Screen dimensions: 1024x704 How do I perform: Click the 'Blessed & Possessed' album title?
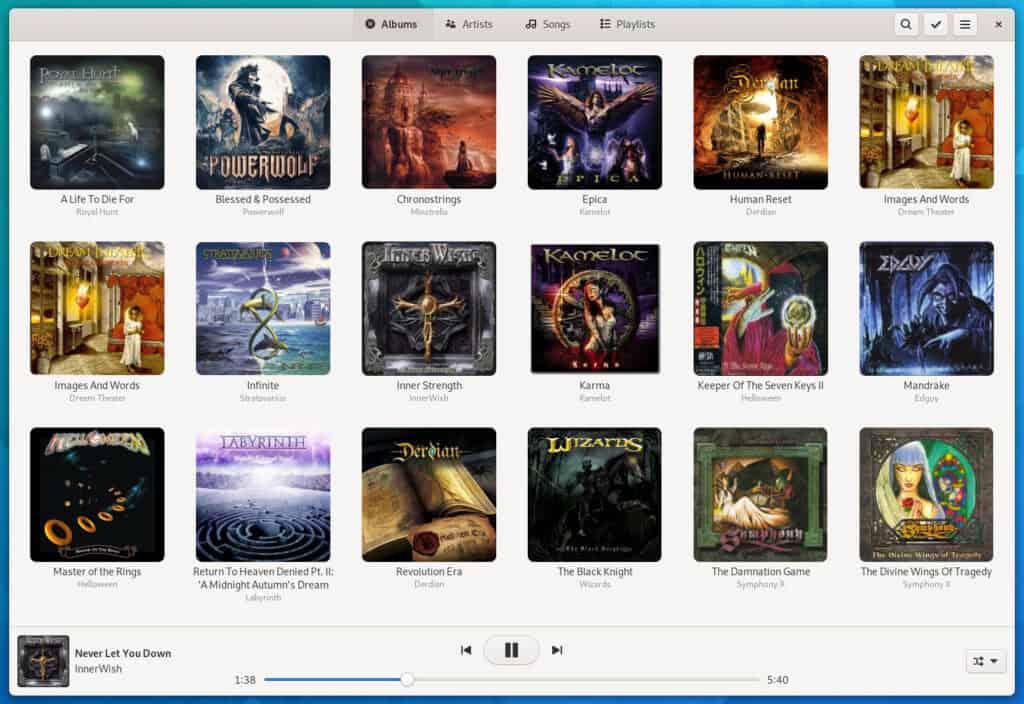click(x=263, y=199)
